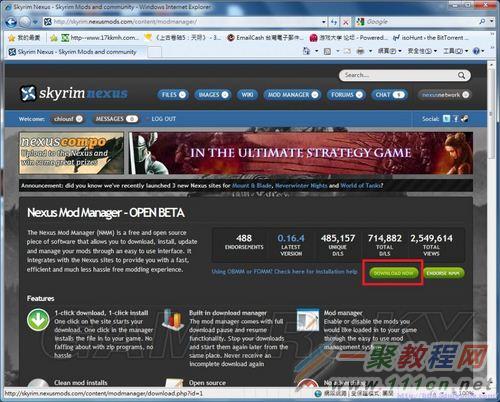This screenshot has height=402, width=500.
Task: Open the CHAT nav item
Action: click(x=390, y=95)
